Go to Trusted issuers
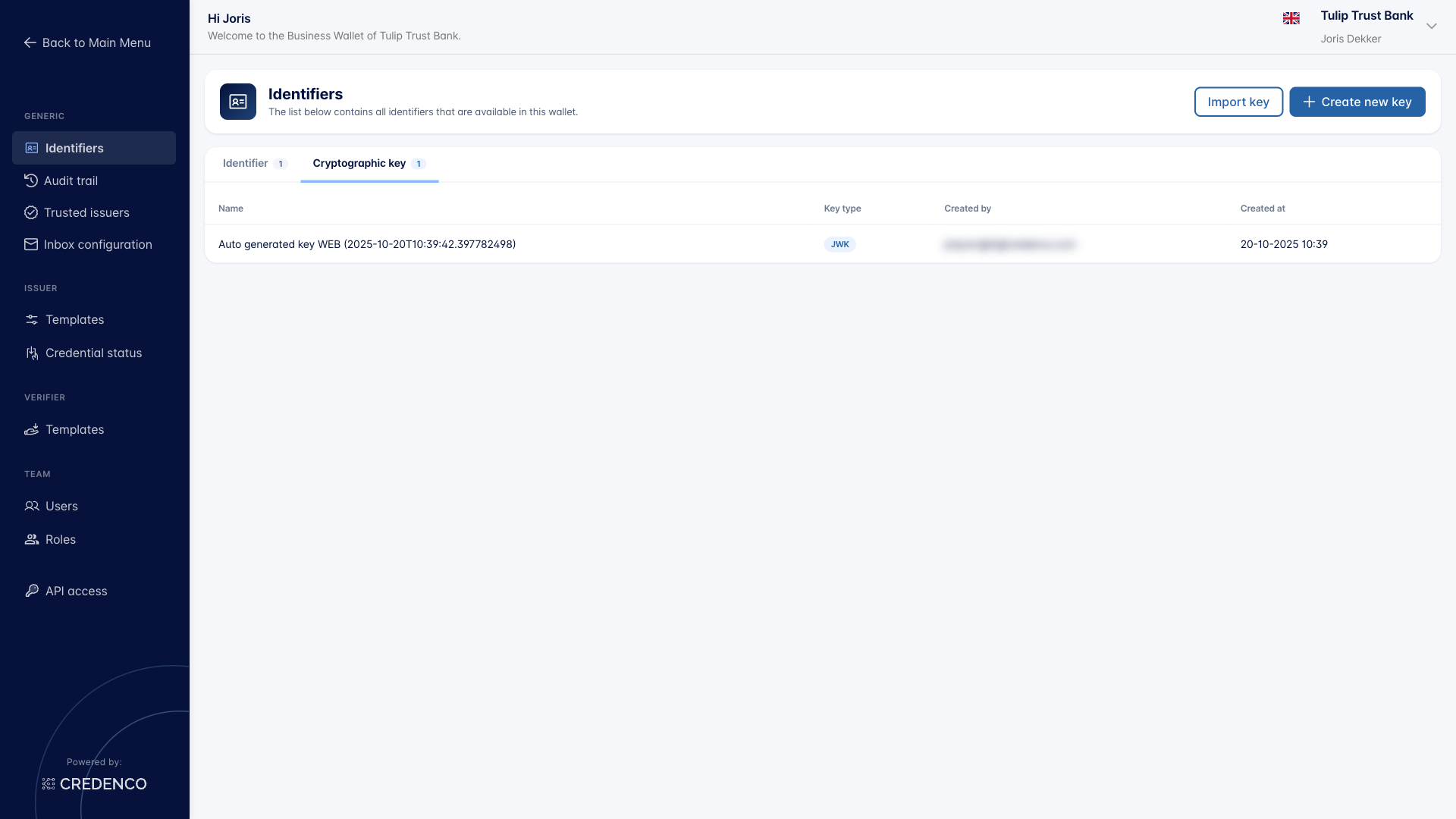 [94, 213]
